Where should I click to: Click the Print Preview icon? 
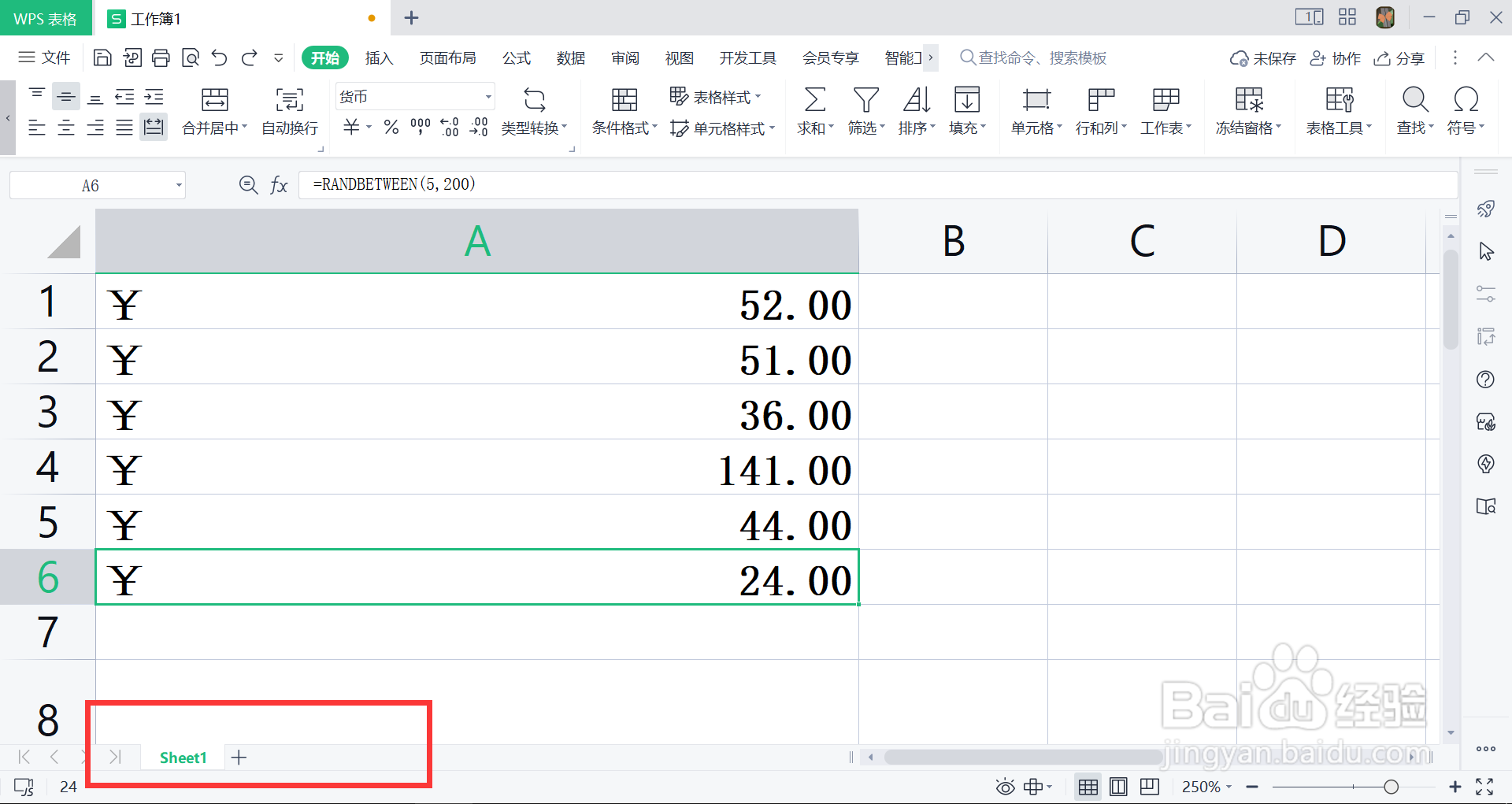[190, 57]
